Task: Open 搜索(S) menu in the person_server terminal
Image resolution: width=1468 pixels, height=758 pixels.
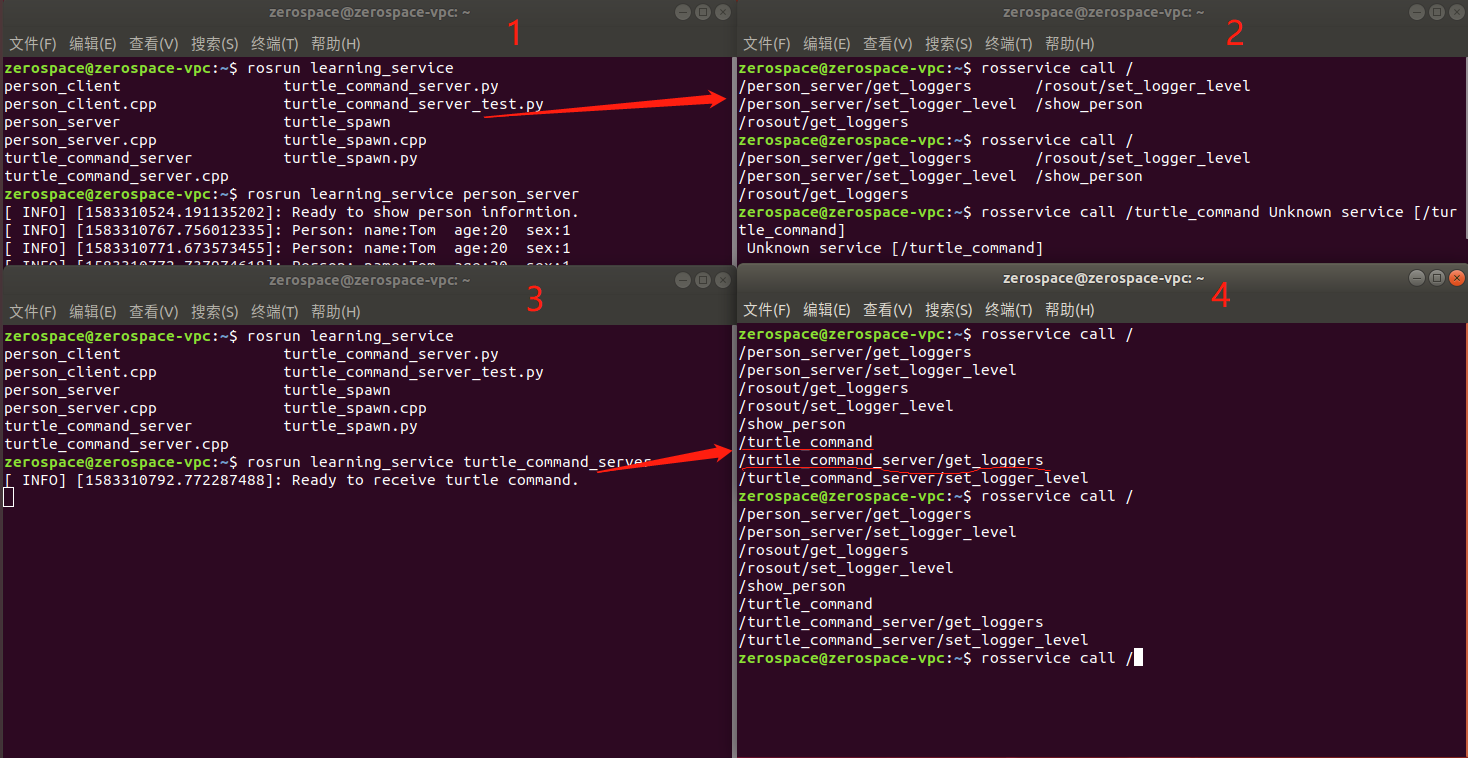Action: [215, 44]
